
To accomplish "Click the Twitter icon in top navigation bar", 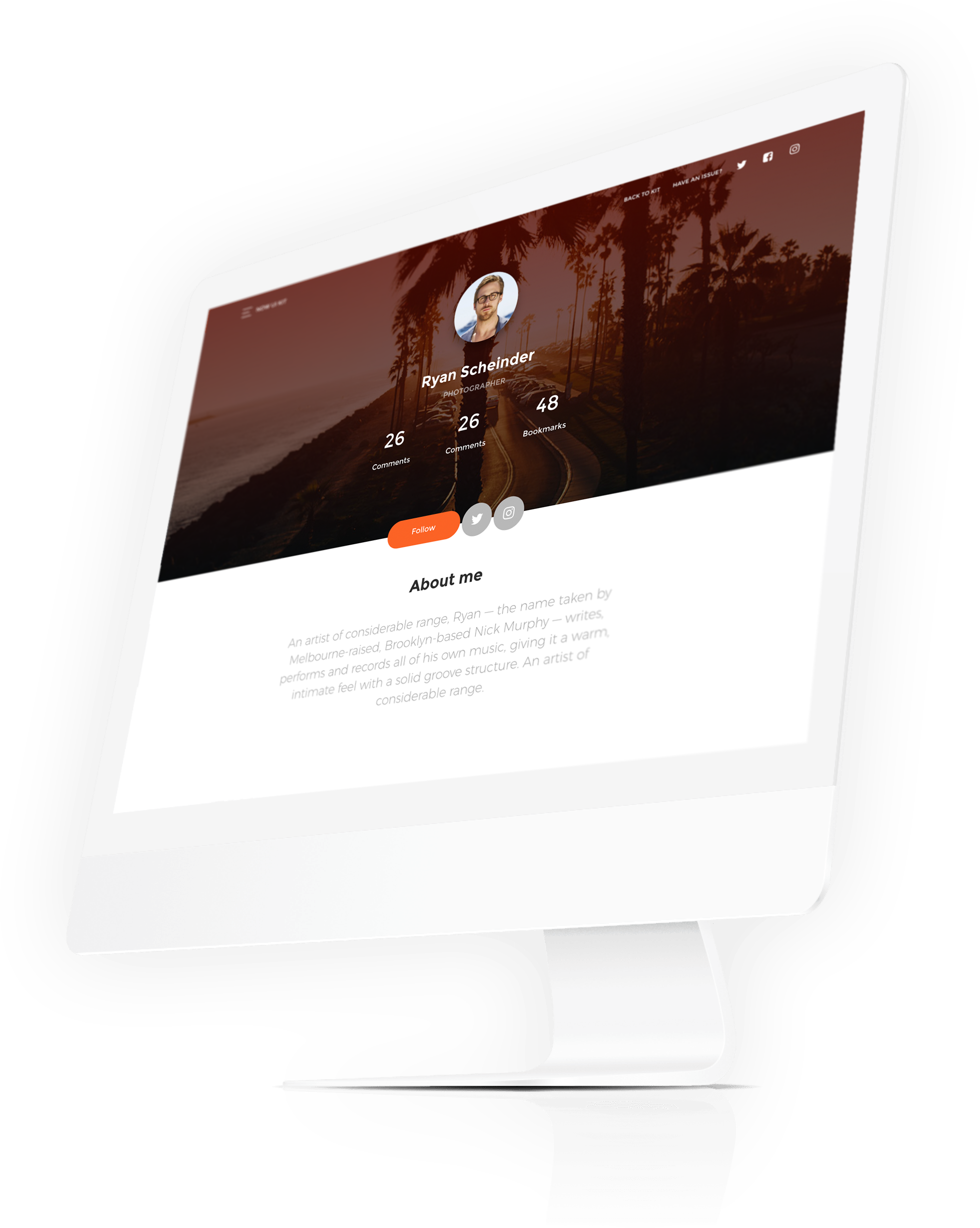I will coord(740,162).
